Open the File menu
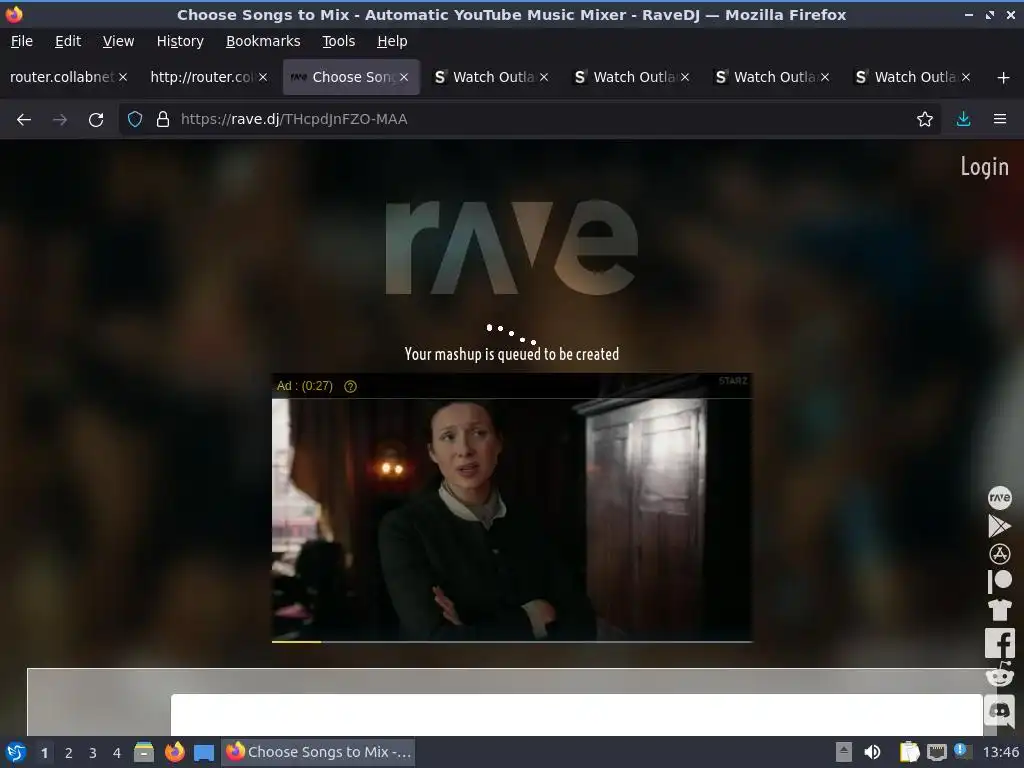Image resolution: width=1024 pixels, height=768 pixels. (x=22, y=41)
